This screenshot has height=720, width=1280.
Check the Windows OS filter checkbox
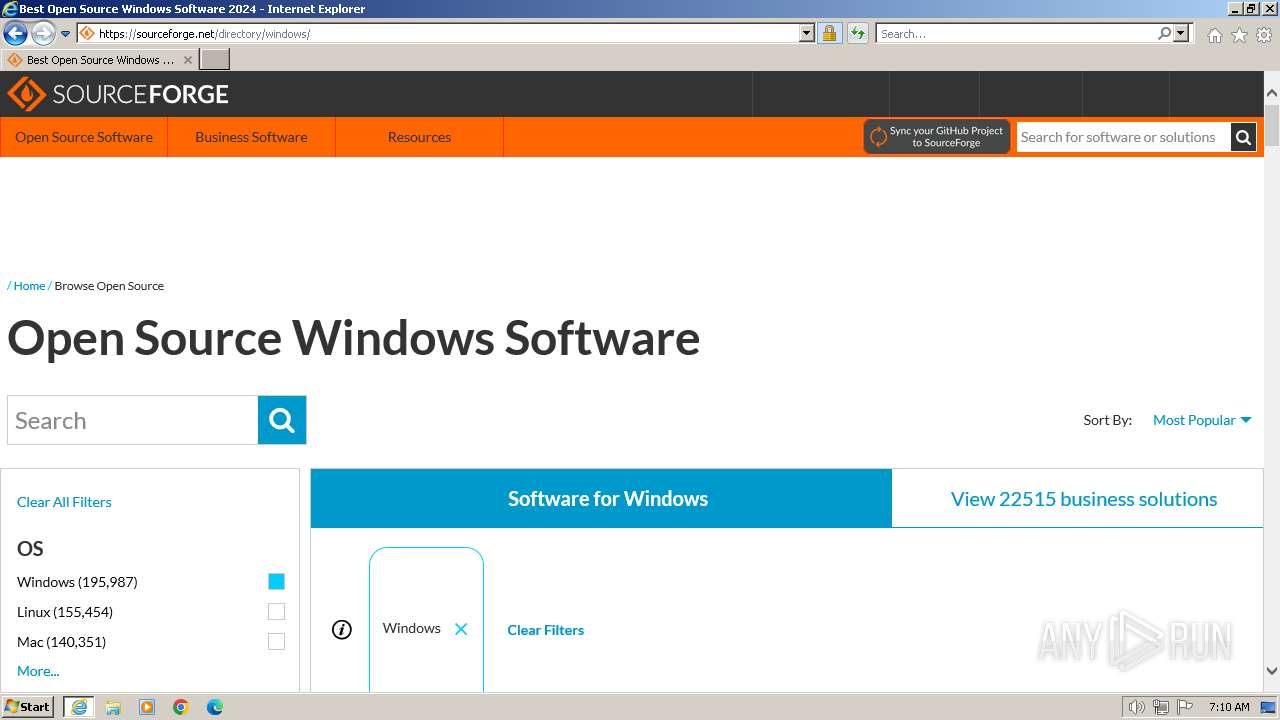coord(277,582)
